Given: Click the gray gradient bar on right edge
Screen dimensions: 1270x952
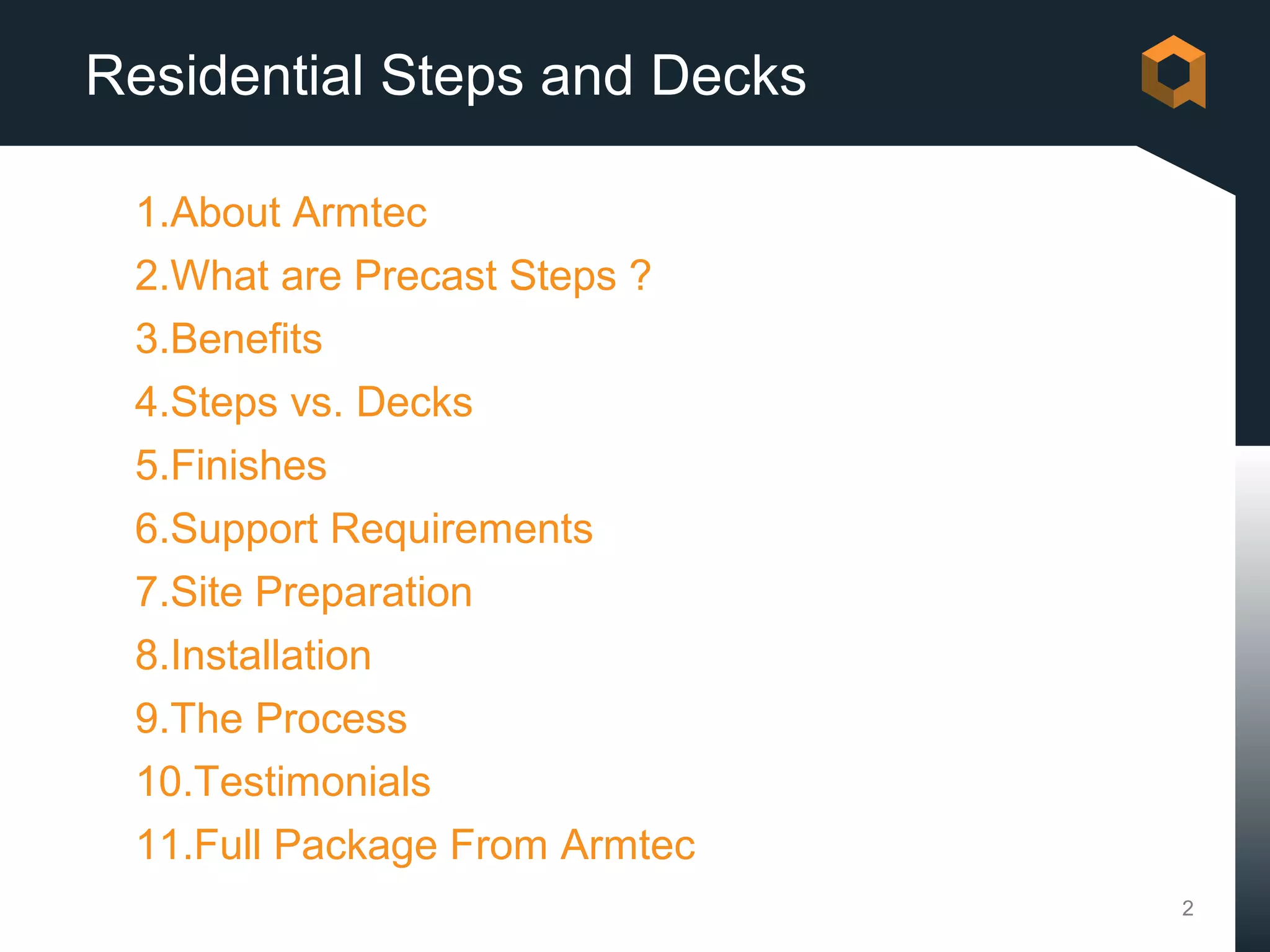Looking at the screenshot, I should tap(1253, 699).
